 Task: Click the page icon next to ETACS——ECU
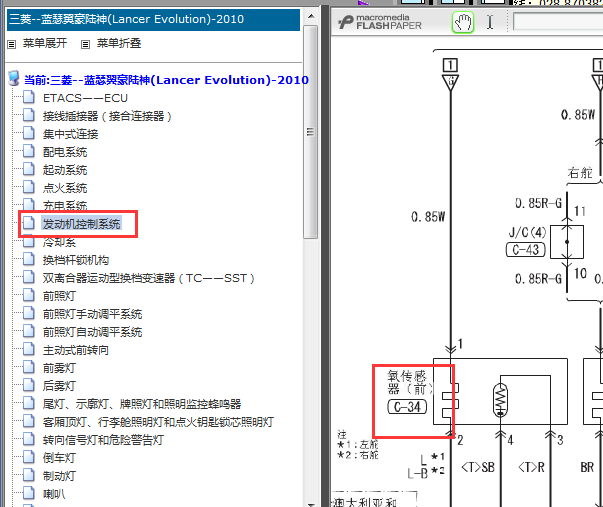(x=29, y=97)
